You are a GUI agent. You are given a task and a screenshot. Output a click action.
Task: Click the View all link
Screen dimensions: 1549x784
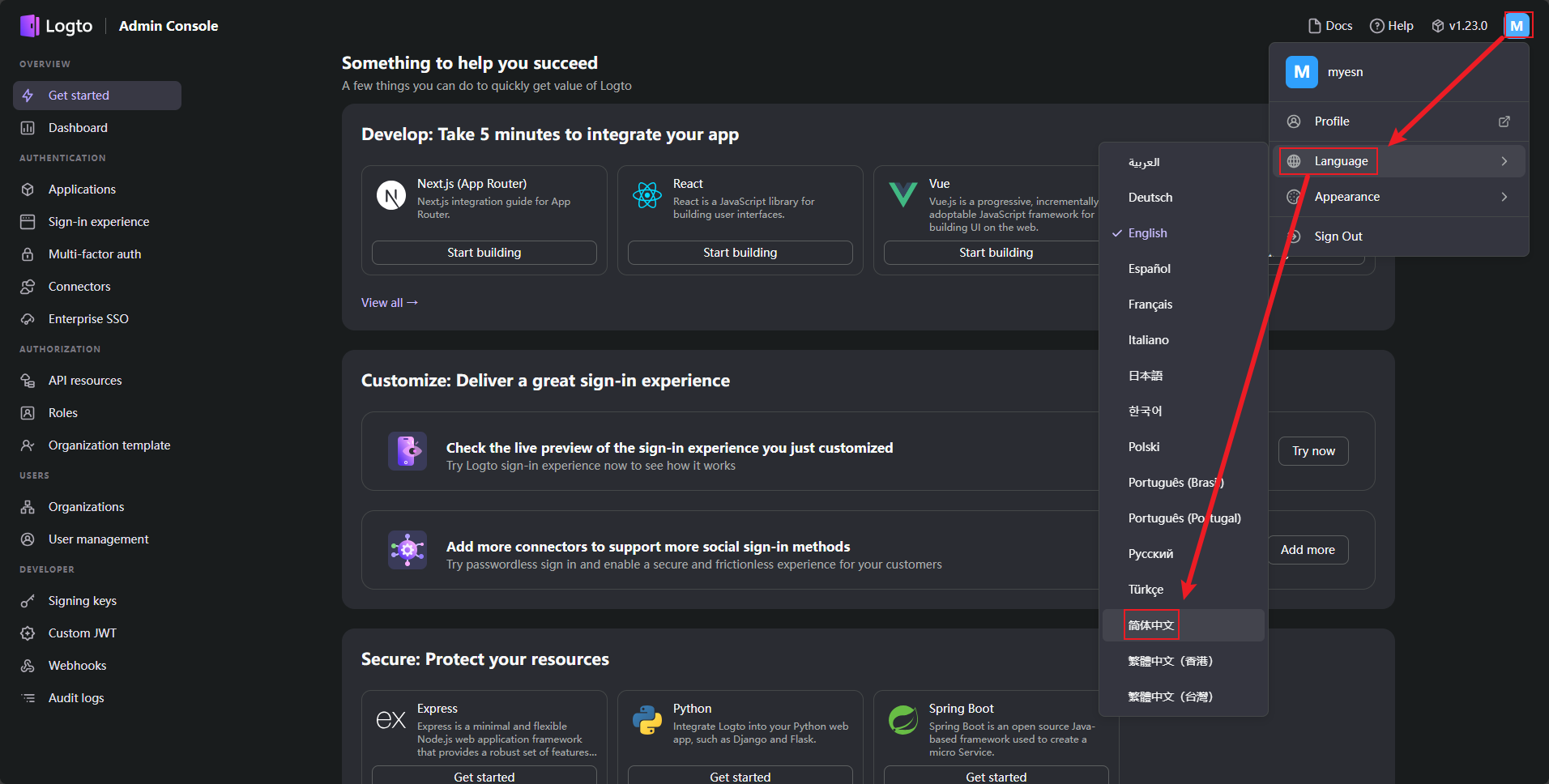click(x=390, y=303)
